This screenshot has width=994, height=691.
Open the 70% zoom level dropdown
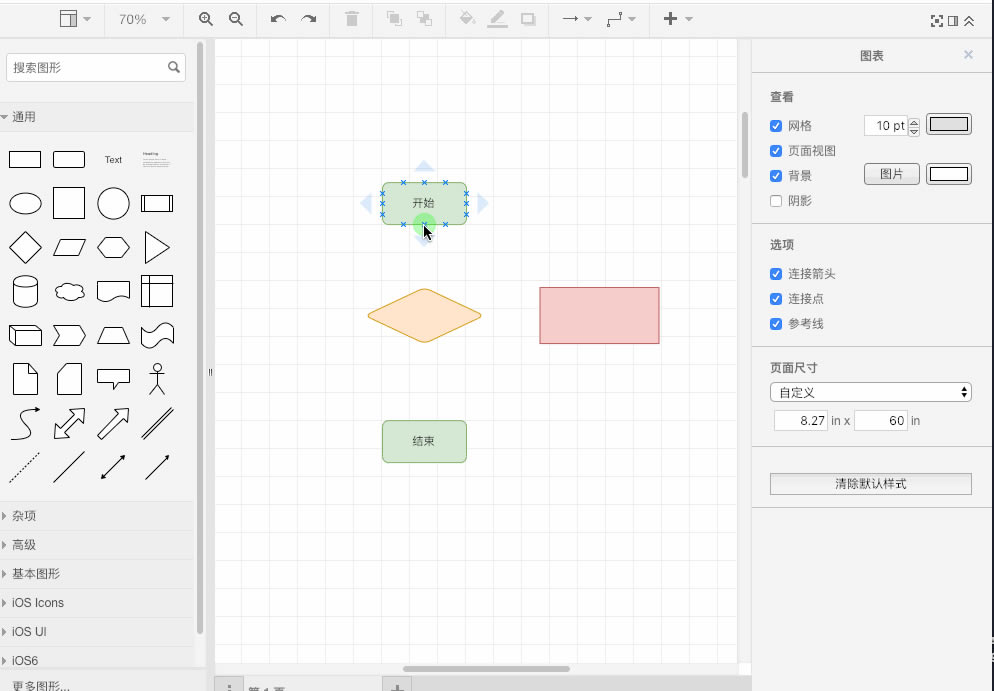[x=143, y=19]
